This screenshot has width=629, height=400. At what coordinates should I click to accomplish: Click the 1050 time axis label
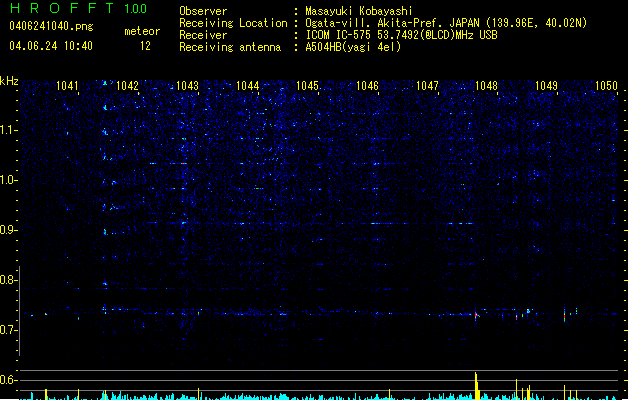pos(606,85)
